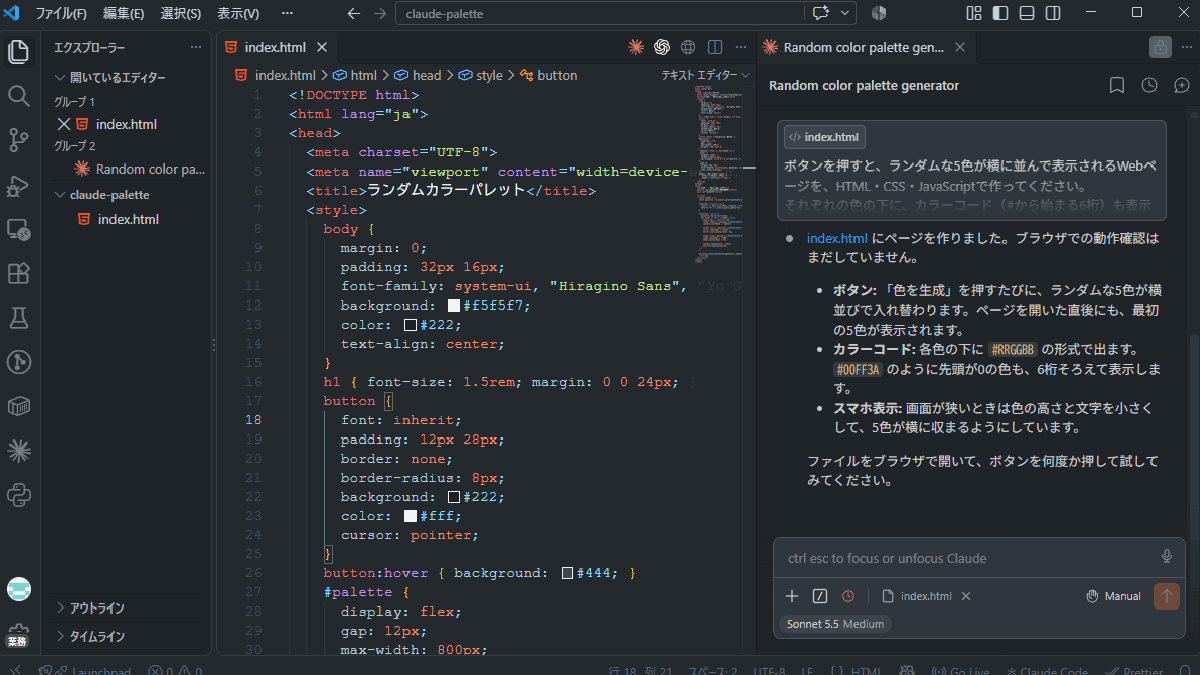1200x675 pixels.
Task: Expand the アウトライン section
Action: [x=127, y=608]
